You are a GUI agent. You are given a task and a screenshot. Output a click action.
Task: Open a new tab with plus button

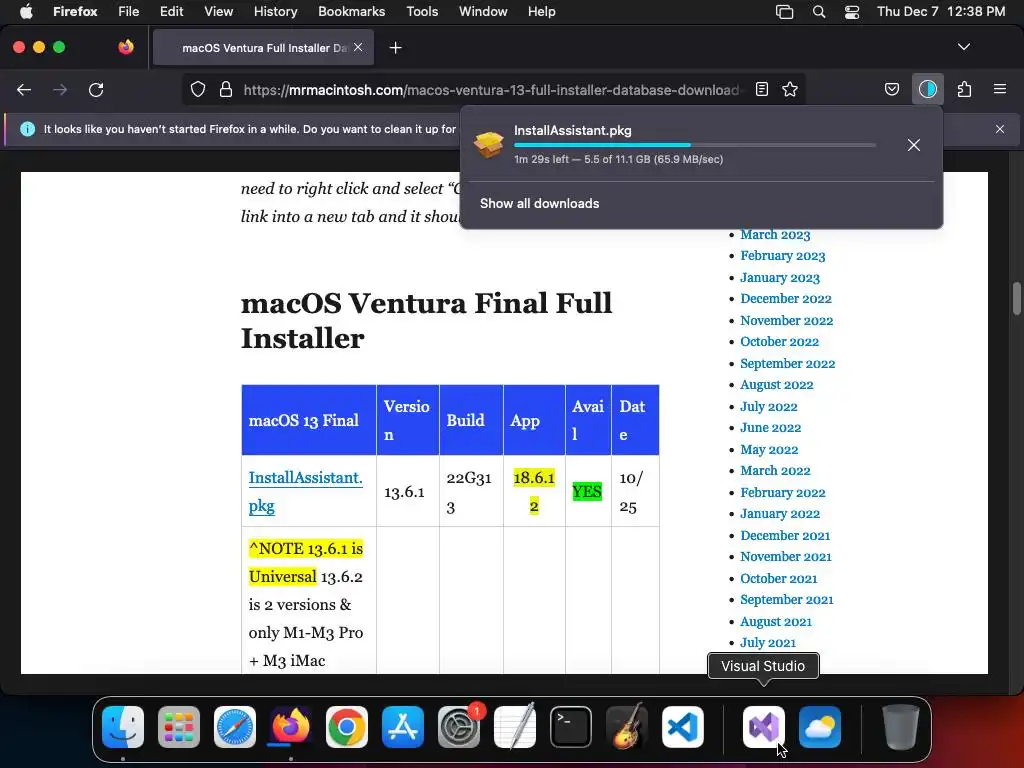[x=395, y=48]
